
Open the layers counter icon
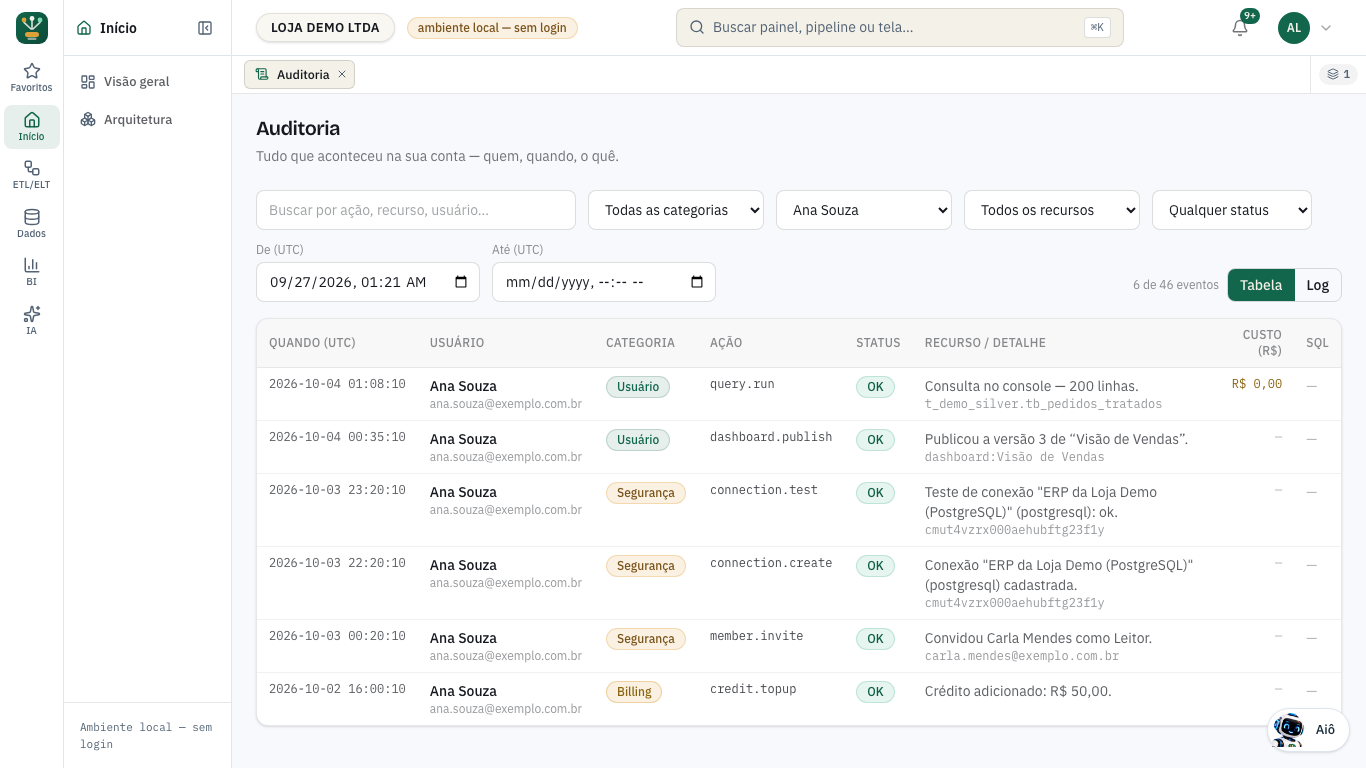(1339, 74)
